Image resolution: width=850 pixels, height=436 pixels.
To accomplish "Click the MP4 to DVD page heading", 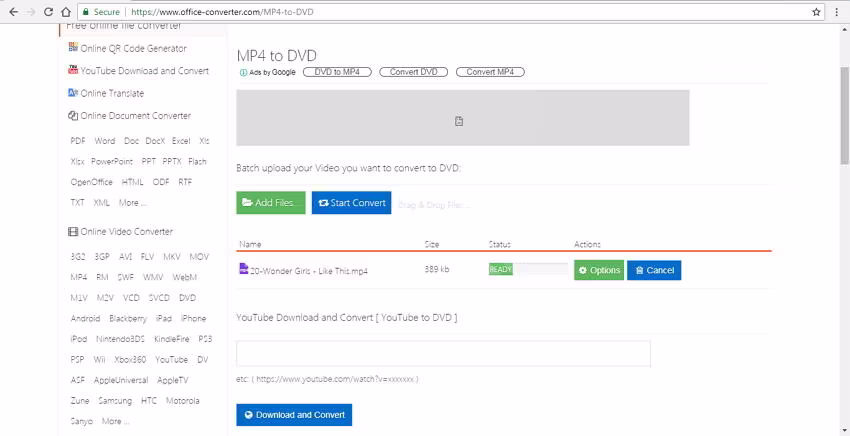I will tap(276, 55).
